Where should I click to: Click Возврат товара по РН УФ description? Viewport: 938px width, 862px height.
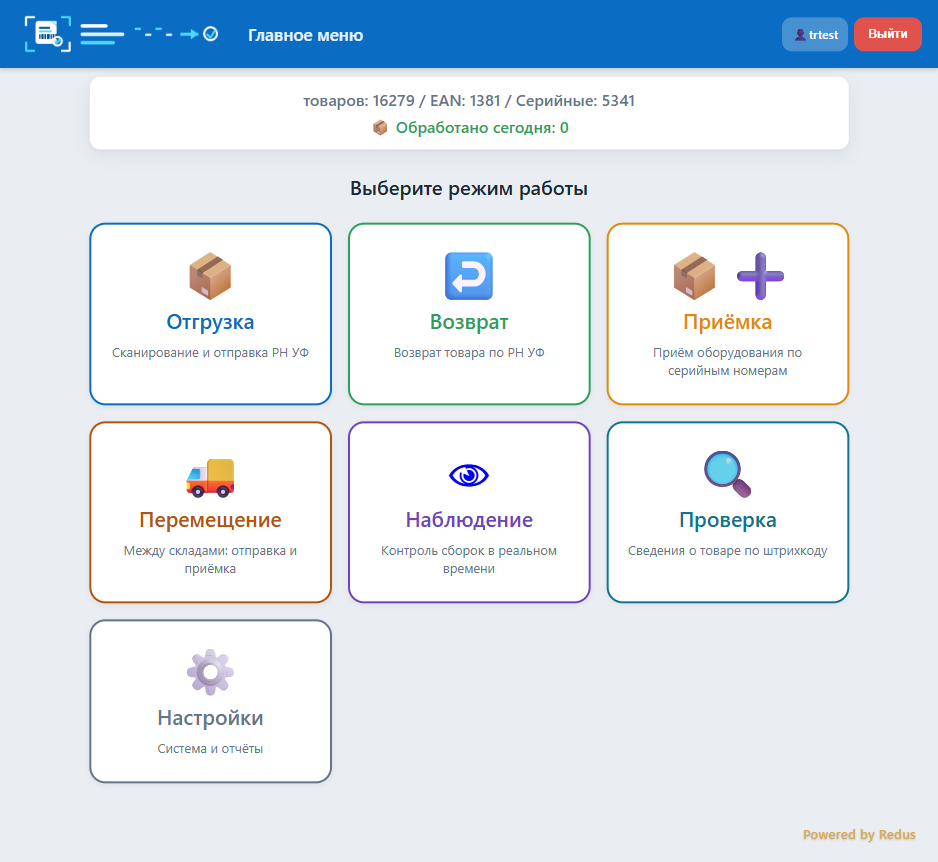(x=469, y=352)
